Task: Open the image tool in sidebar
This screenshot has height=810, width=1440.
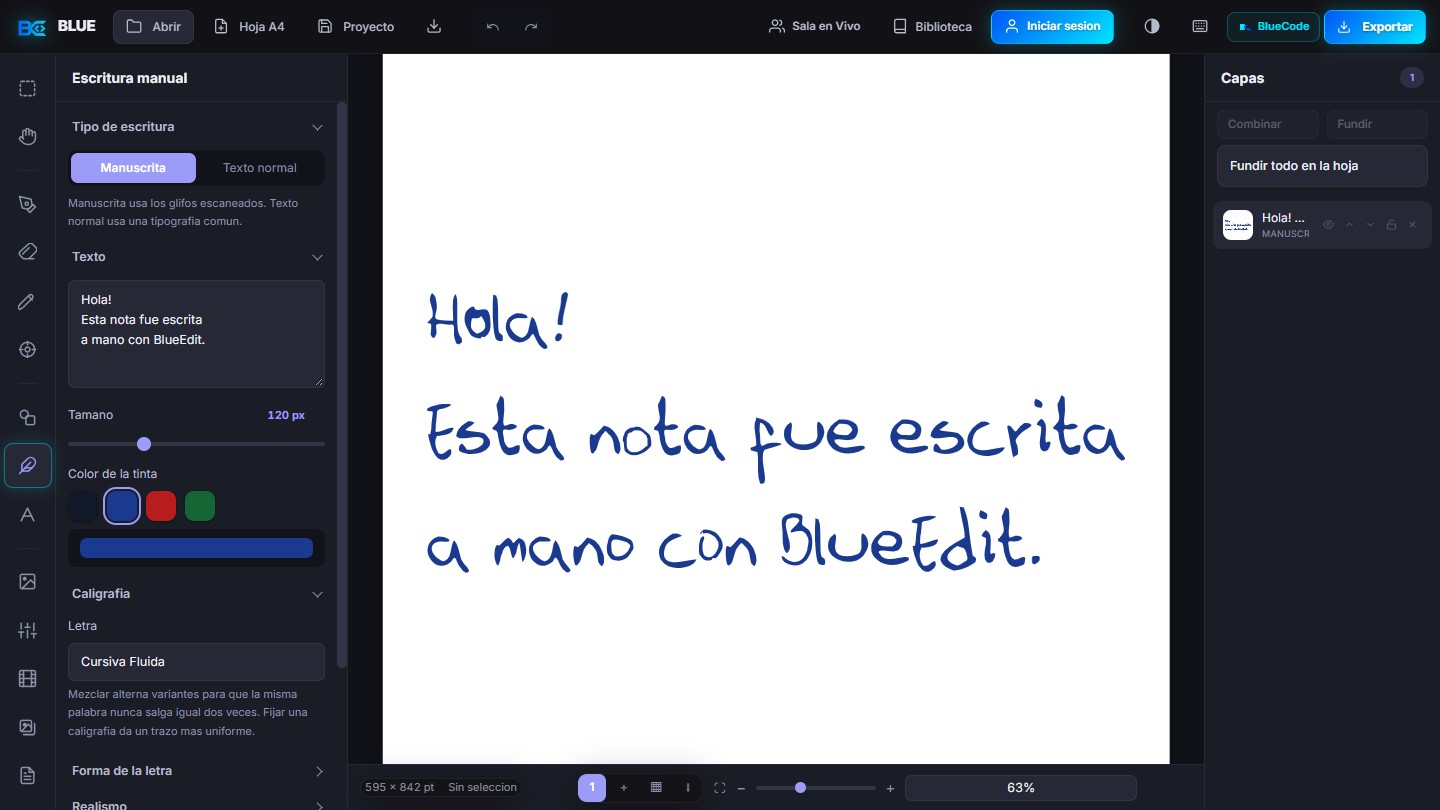Action: [x=28, y=582]
